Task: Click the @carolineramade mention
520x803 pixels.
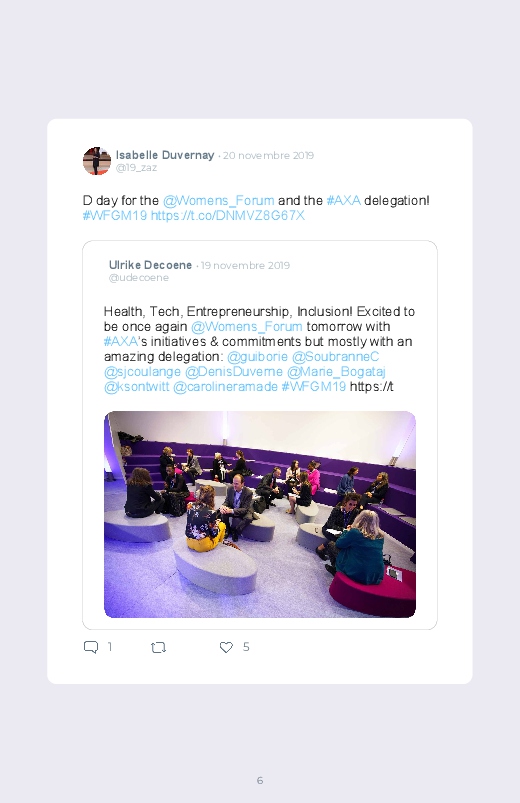Action: coord(225,387)
